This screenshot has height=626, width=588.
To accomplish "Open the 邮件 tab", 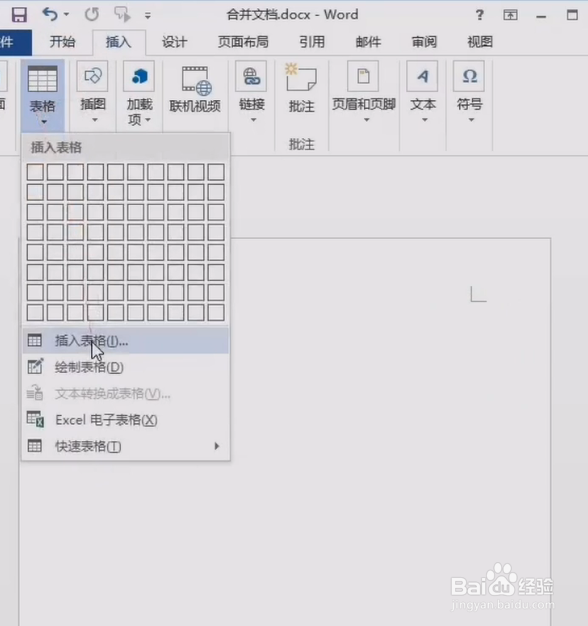I will click(x=368, y=42).
